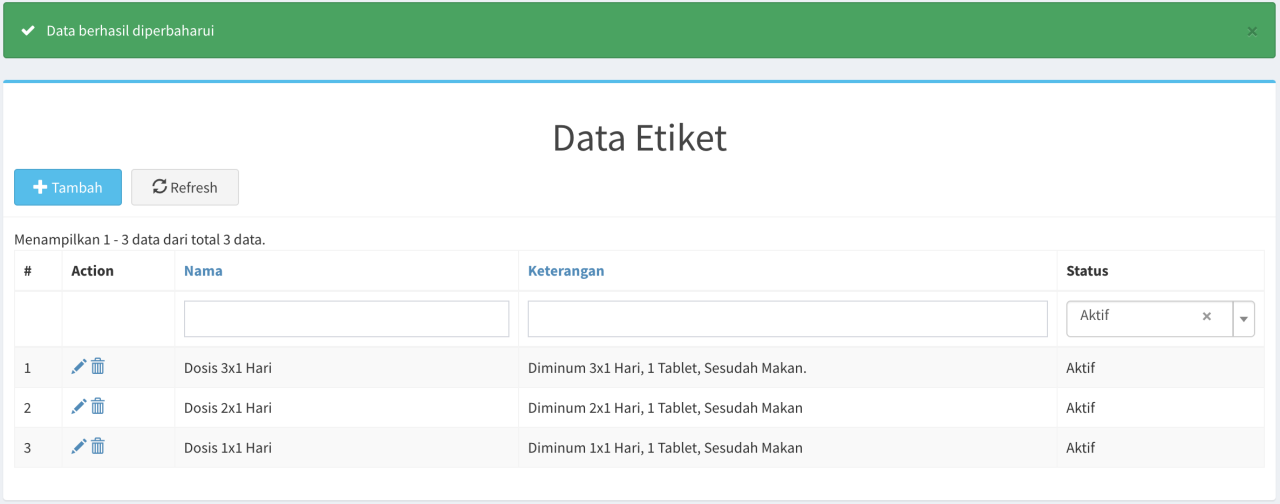This screenshot has width=1280, height=504.
Task: Focus the Nama filter text field
Action: click(346, 319)
